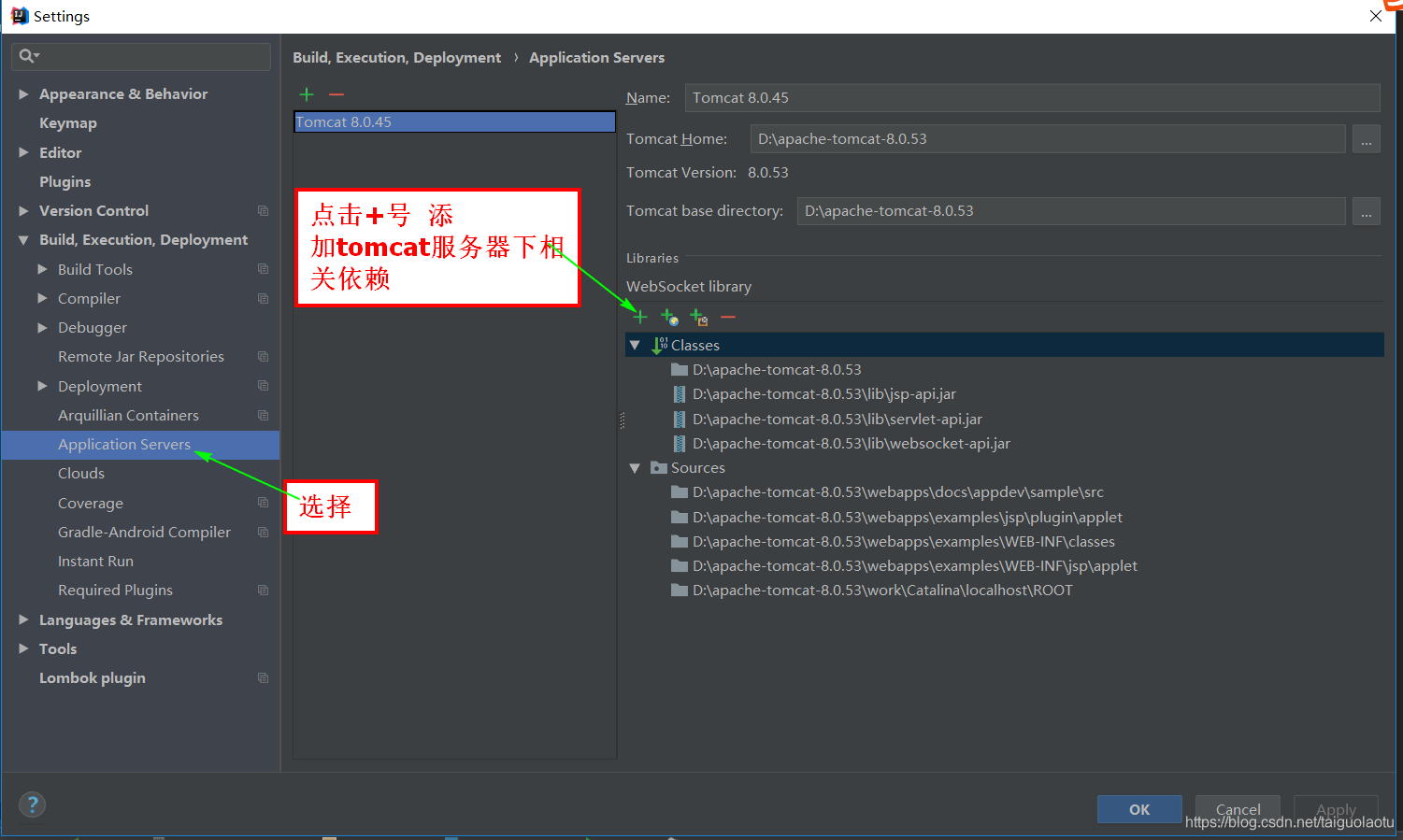Remove the selected application server via the minus icon
Image resolution: width=1403 pixels, height=840 pixels.
pos(336,94)
